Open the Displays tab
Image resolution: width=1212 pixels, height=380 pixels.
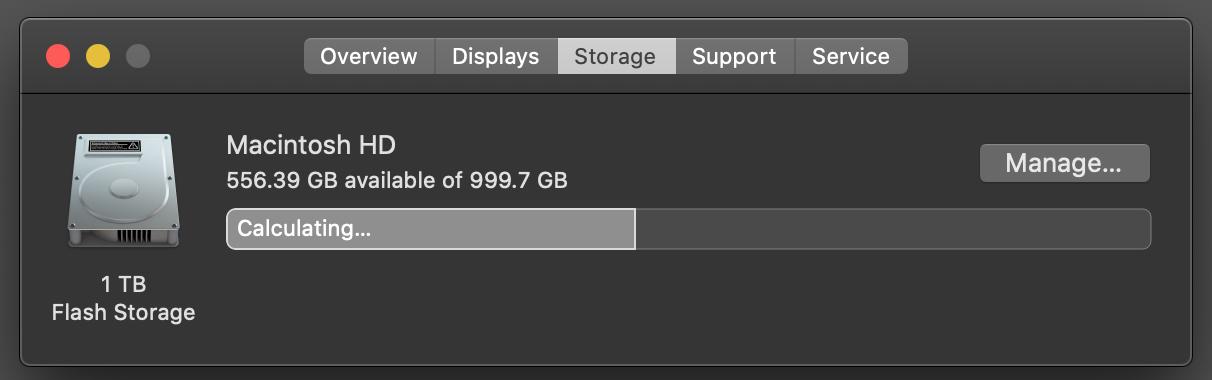tap(496, 56)
